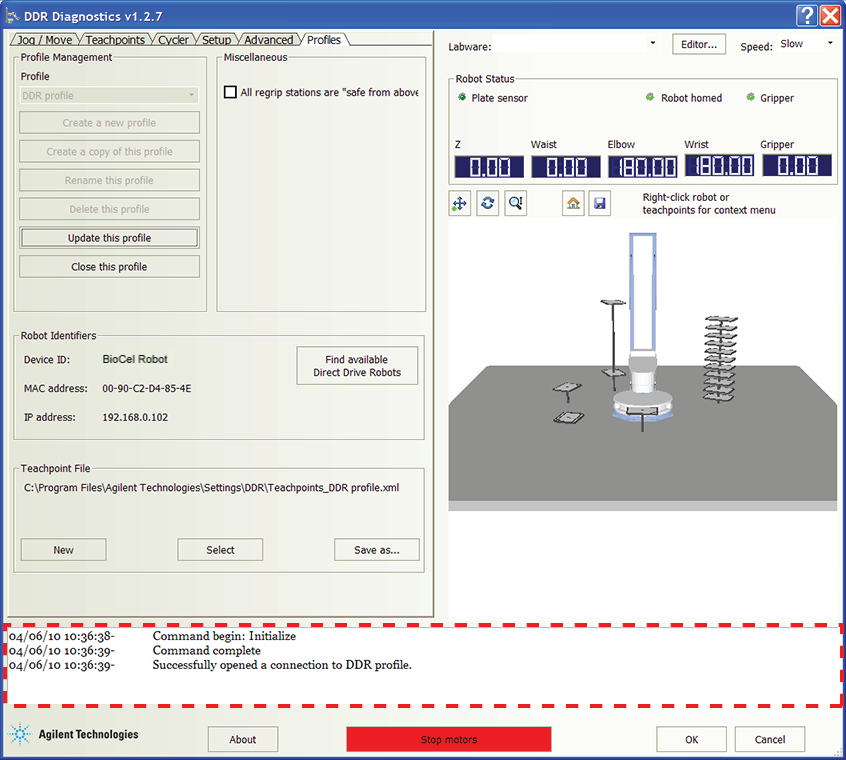846x760 pixels.
Task: Click the save floppy disk icon
Action: [599, 203]
